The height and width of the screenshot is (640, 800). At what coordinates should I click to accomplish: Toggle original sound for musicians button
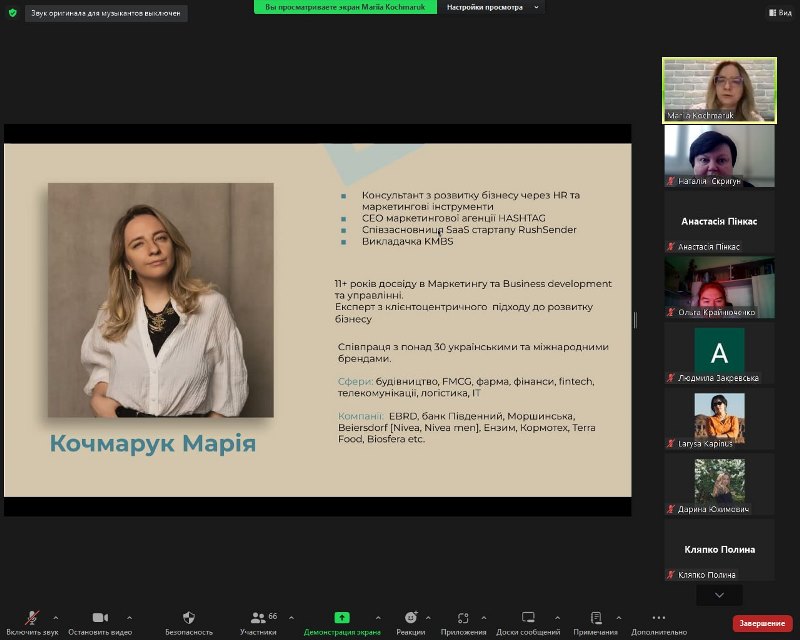[x=105, y=13]
